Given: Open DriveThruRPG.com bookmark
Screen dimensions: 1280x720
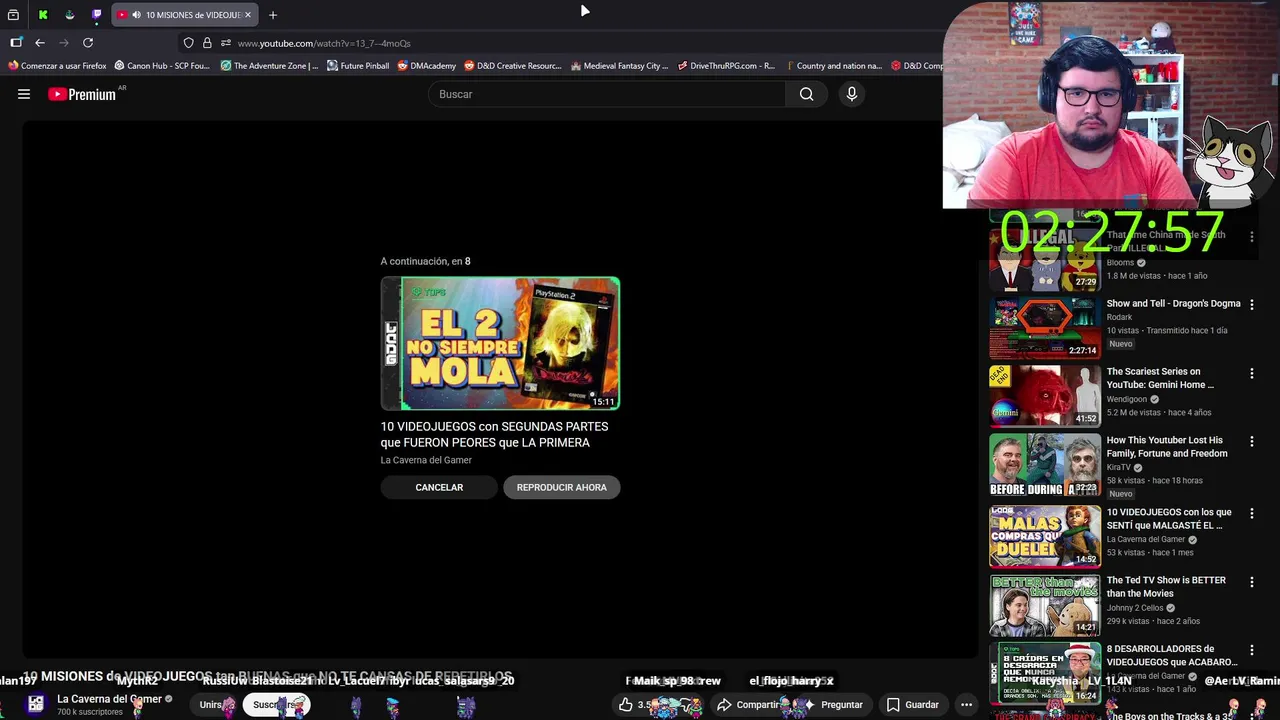Looking at the screenshot, I should (726, 66).
